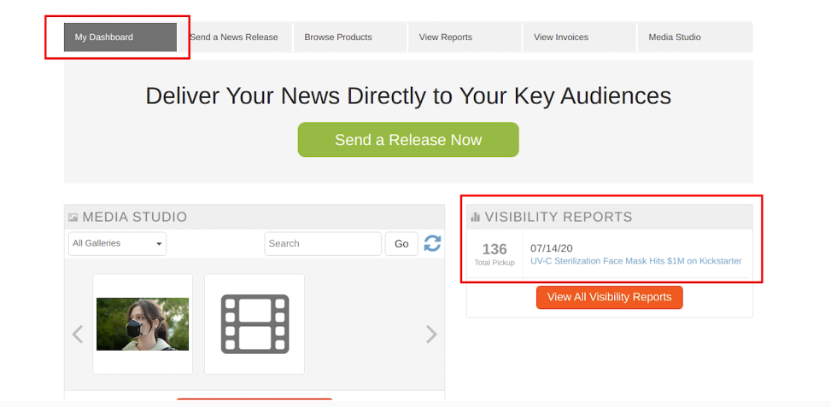Image resolution: width=832 pixels, height=408 pixels.
Task: Open the film strip video thumbnail
Action: pyautogui.click(x=254, y=325)
